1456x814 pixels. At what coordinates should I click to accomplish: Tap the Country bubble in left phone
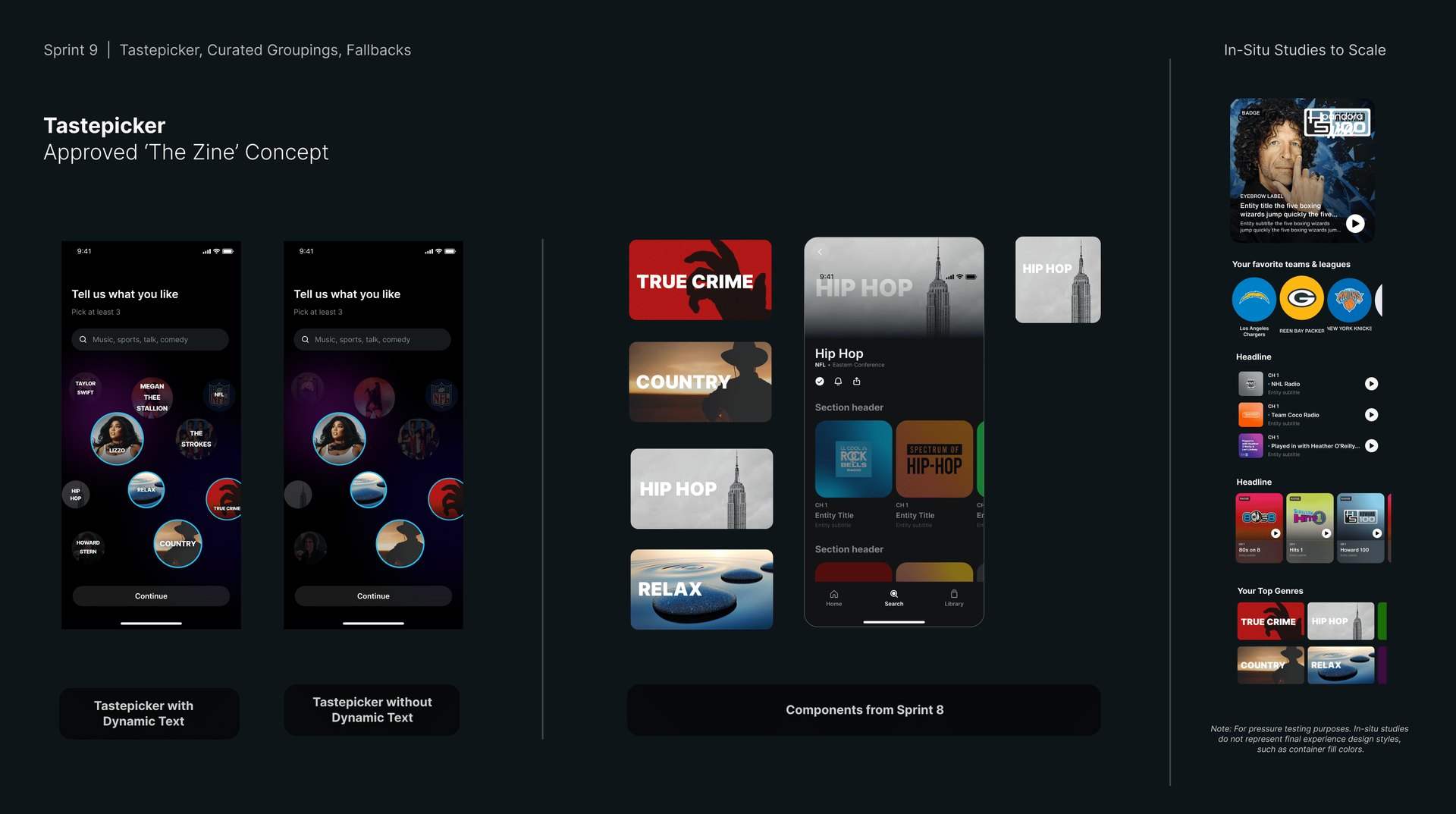pyautogui.click(x=177, y=543)
